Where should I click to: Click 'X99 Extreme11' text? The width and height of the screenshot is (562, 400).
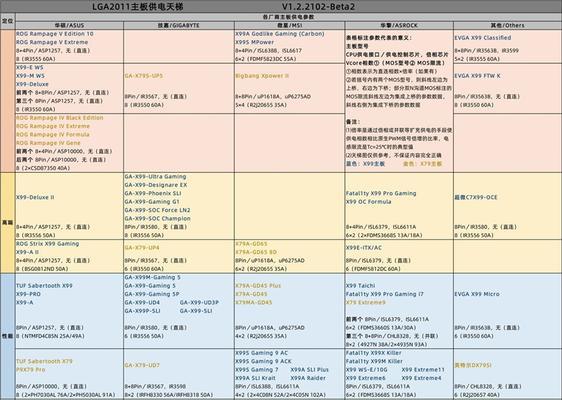(x=423, y=369)
